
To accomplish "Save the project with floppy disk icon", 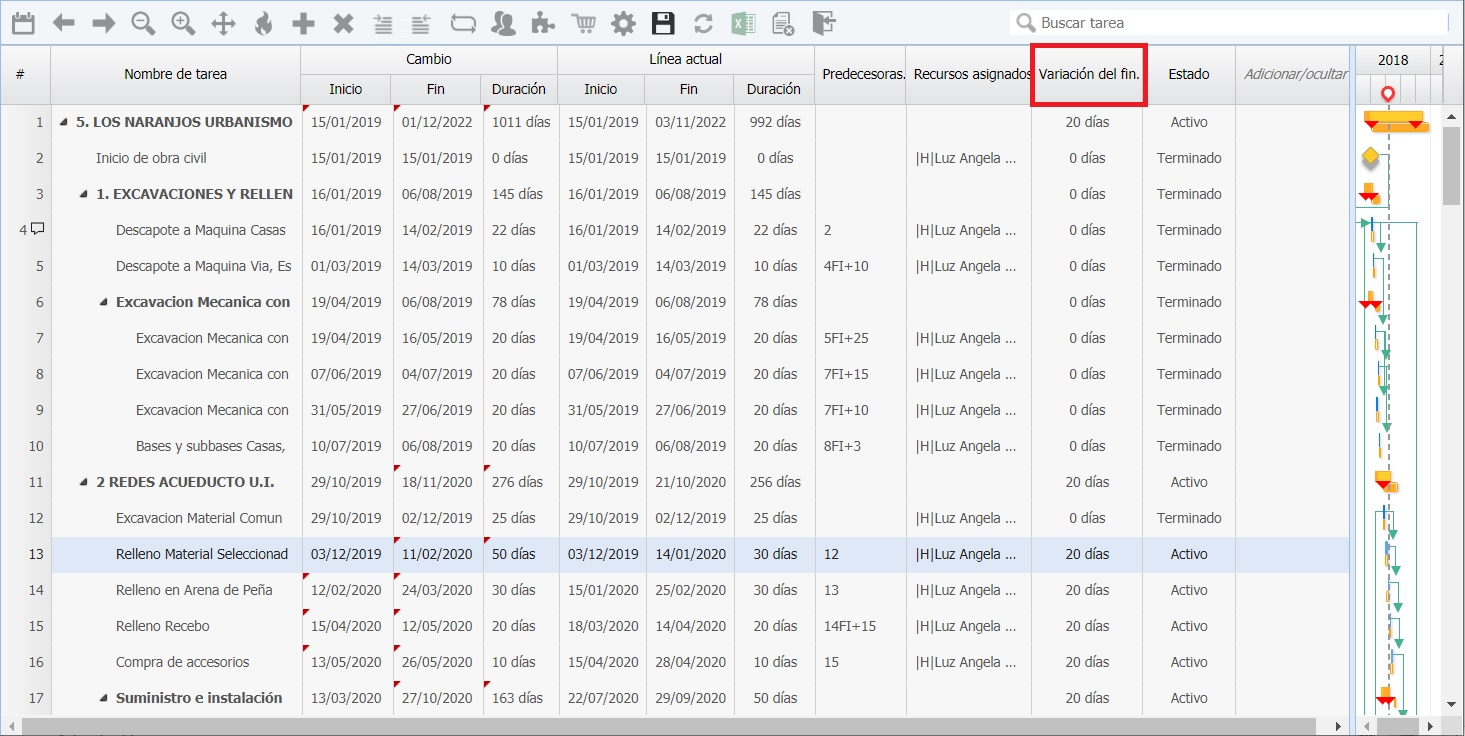I will point(663,22).
